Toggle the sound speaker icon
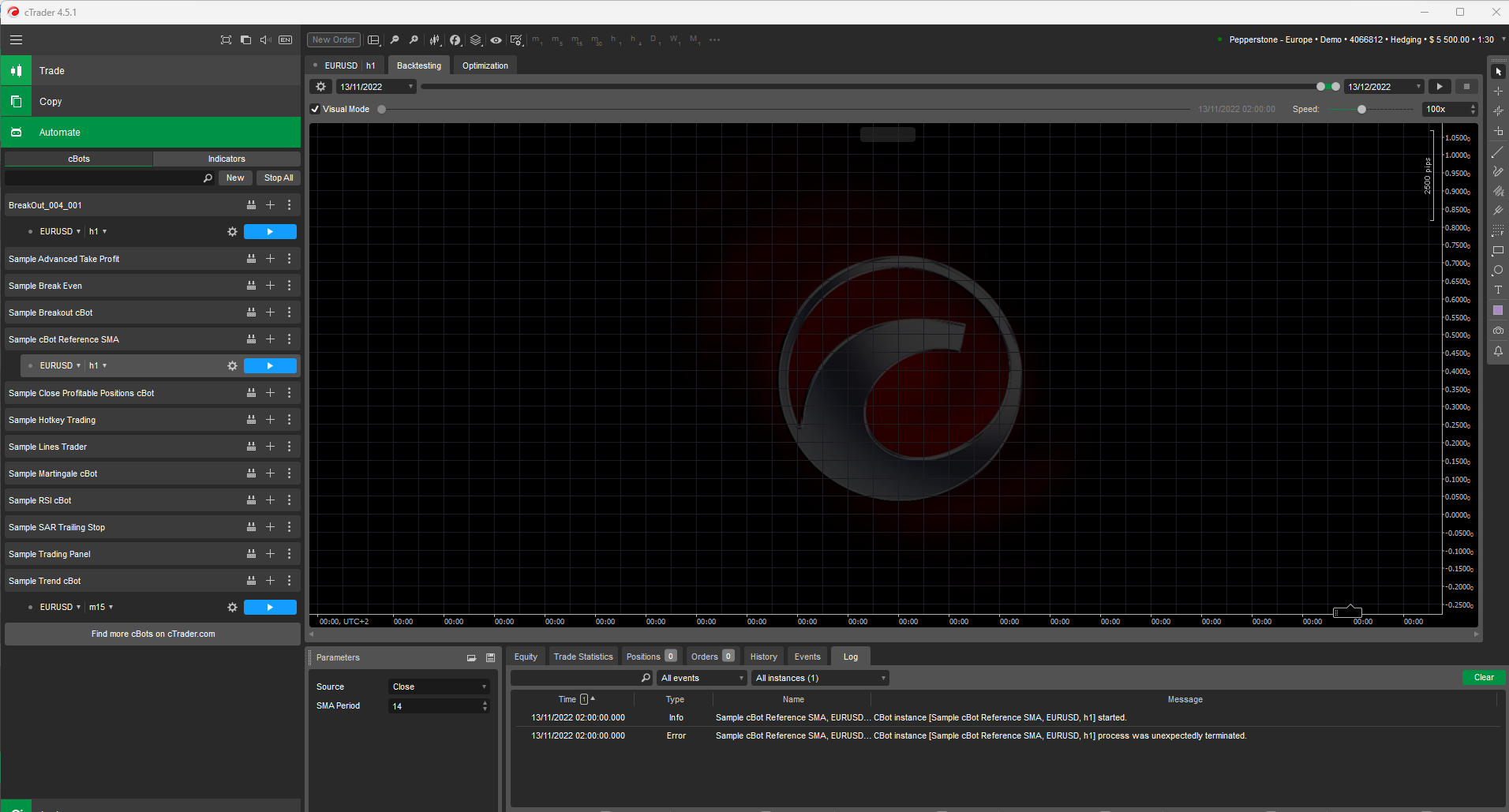The image size is (1509, 812). 265,39
